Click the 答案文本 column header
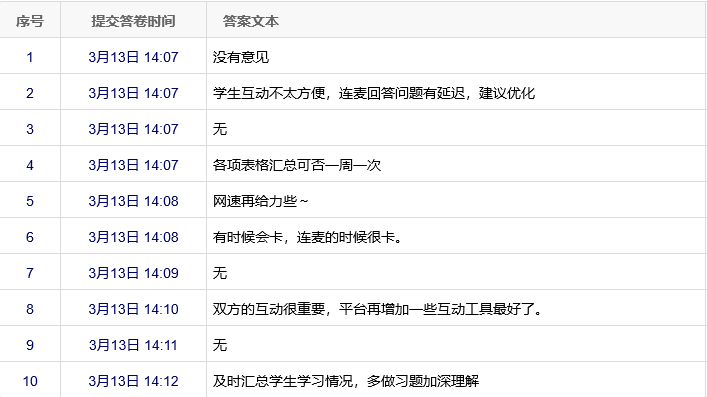Viewport: 707px width, 397px height. (x=251, y=21)
